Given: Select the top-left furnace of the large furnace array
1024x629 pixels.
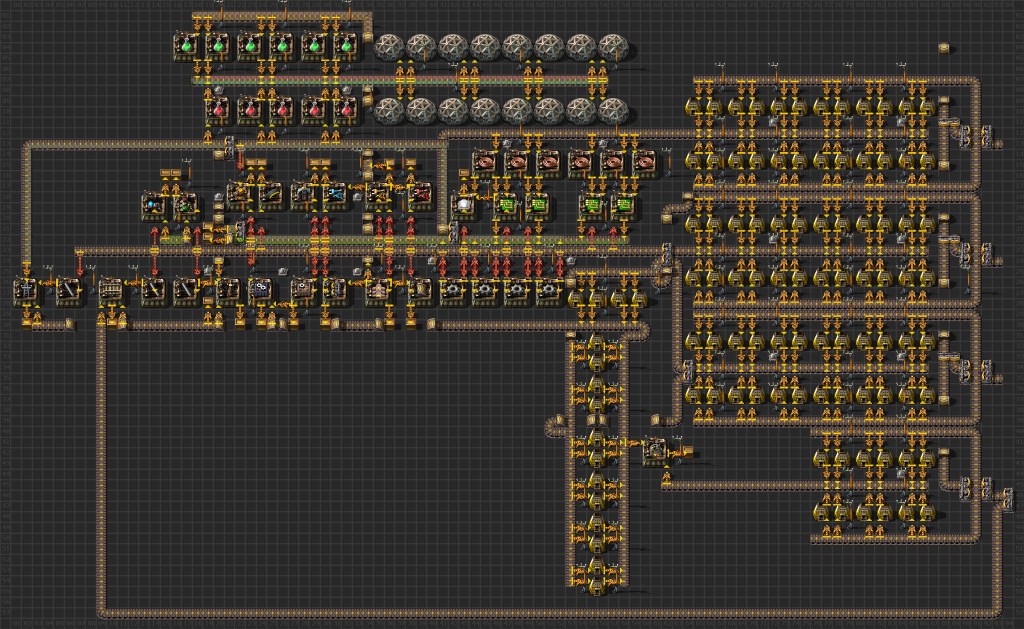Looking at the screenshot, I should [x=694, y=106].
